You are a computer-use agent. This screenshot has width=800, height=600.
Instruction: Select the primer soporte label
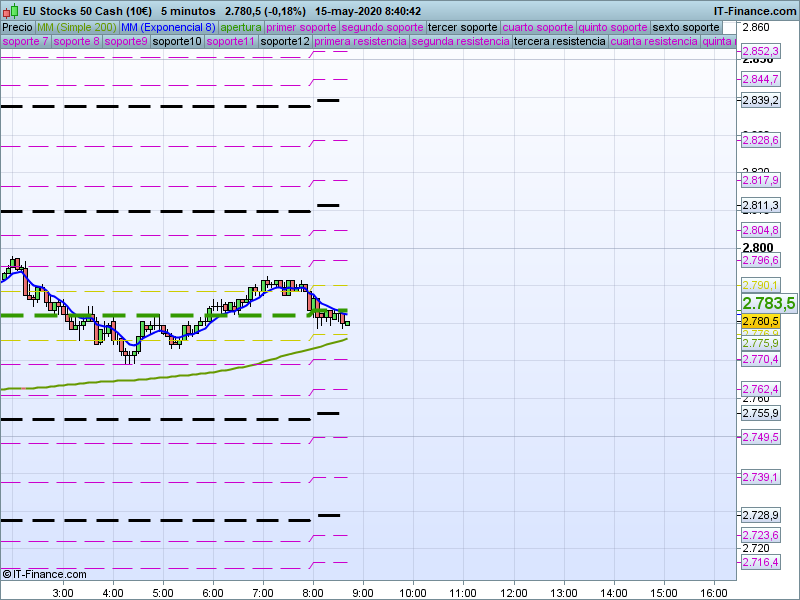[x=301, y=27]
